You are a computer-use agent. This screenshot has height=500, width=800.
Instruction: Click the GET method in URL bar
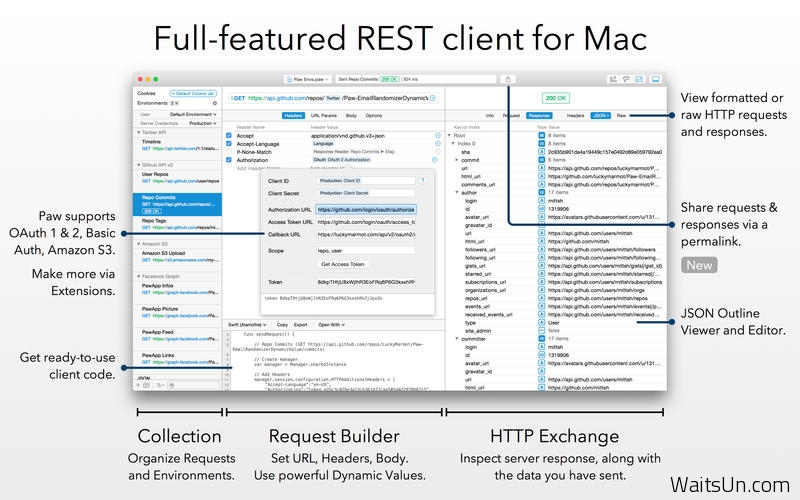[239, 98]
